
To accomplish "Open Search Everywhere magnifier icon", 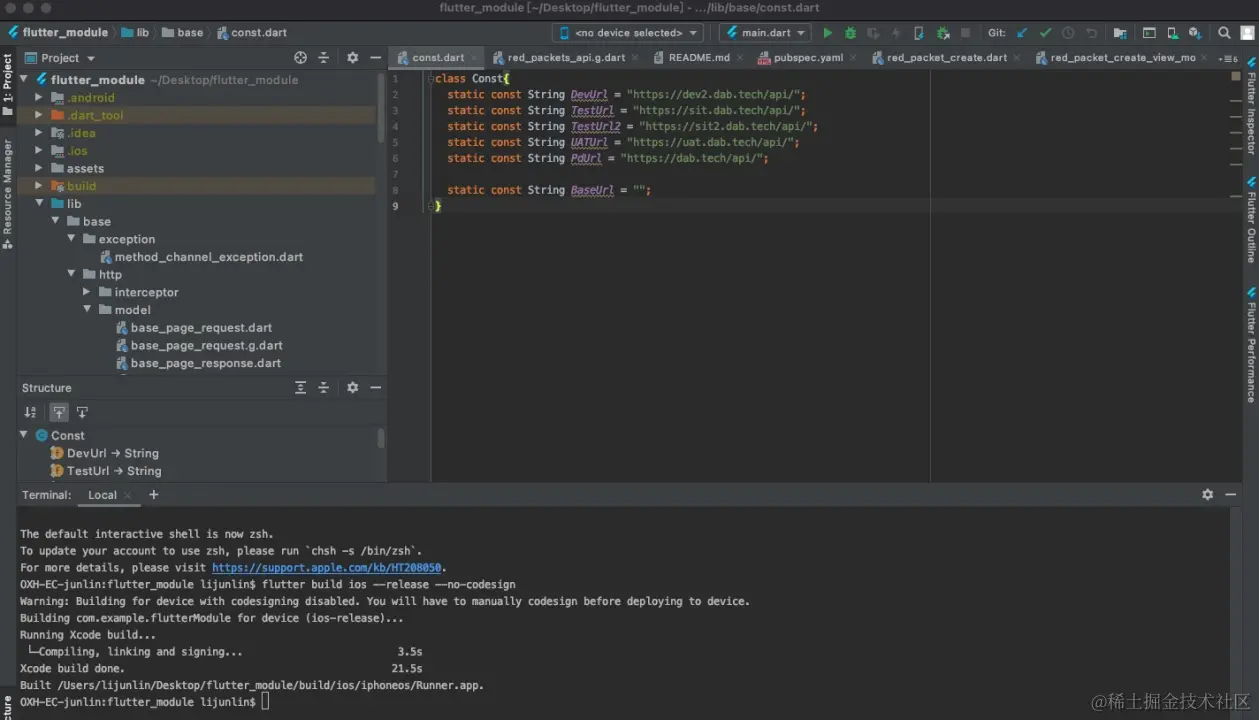I will (x=1224, y=33).
